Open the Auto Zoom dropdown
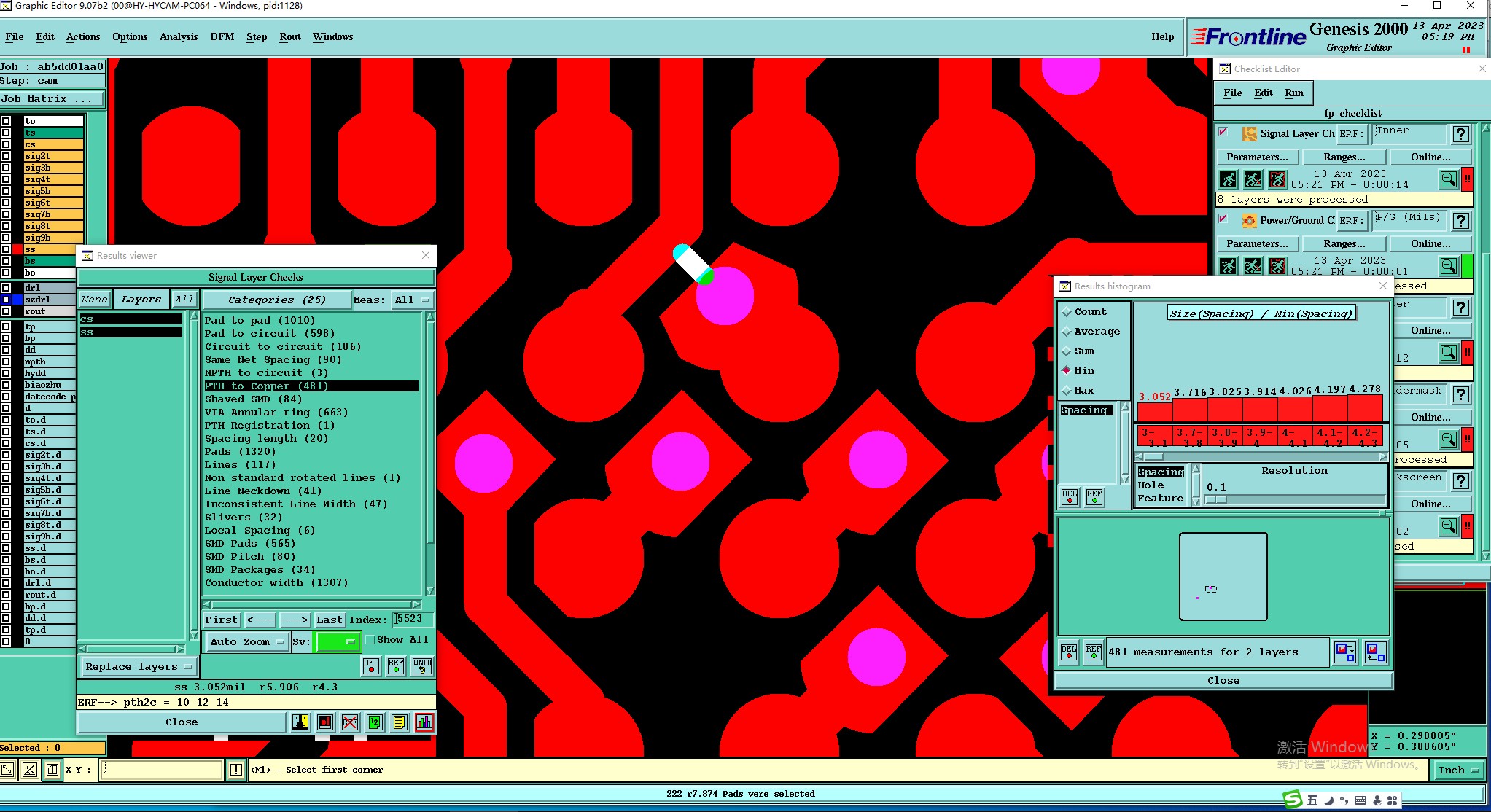 (247, 641)
